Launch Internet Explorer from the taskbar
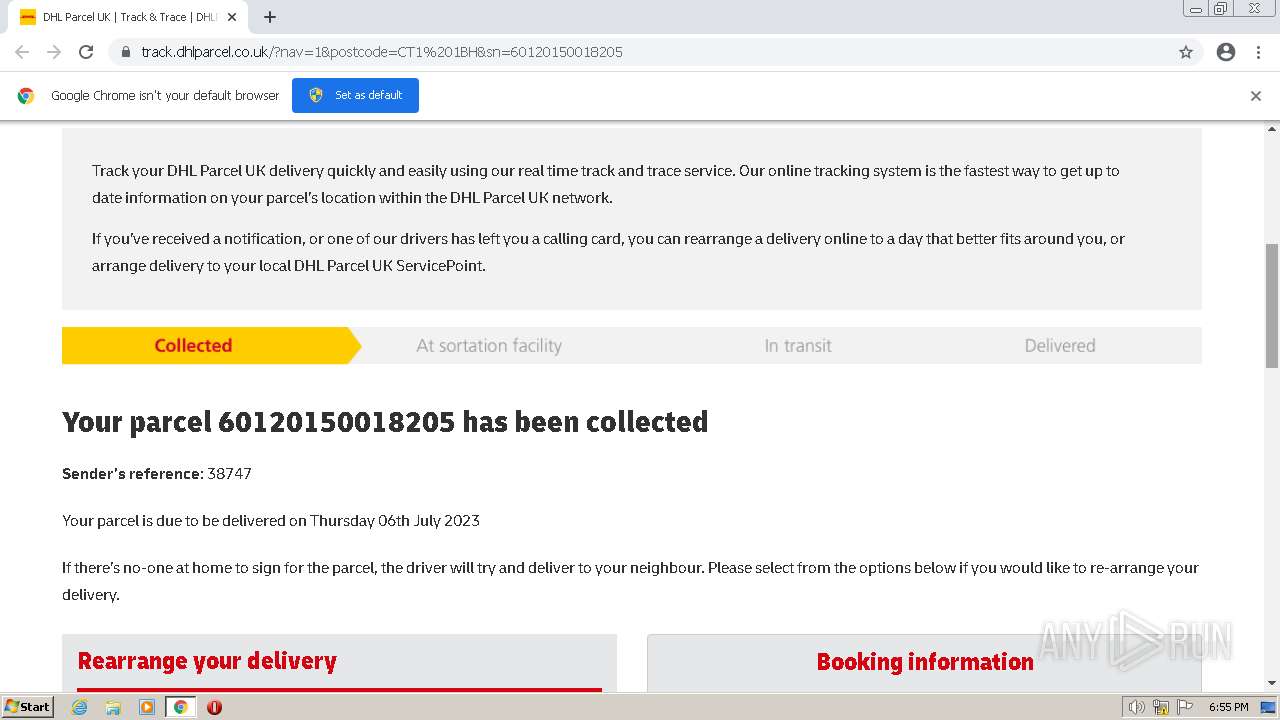 (80, 707)
